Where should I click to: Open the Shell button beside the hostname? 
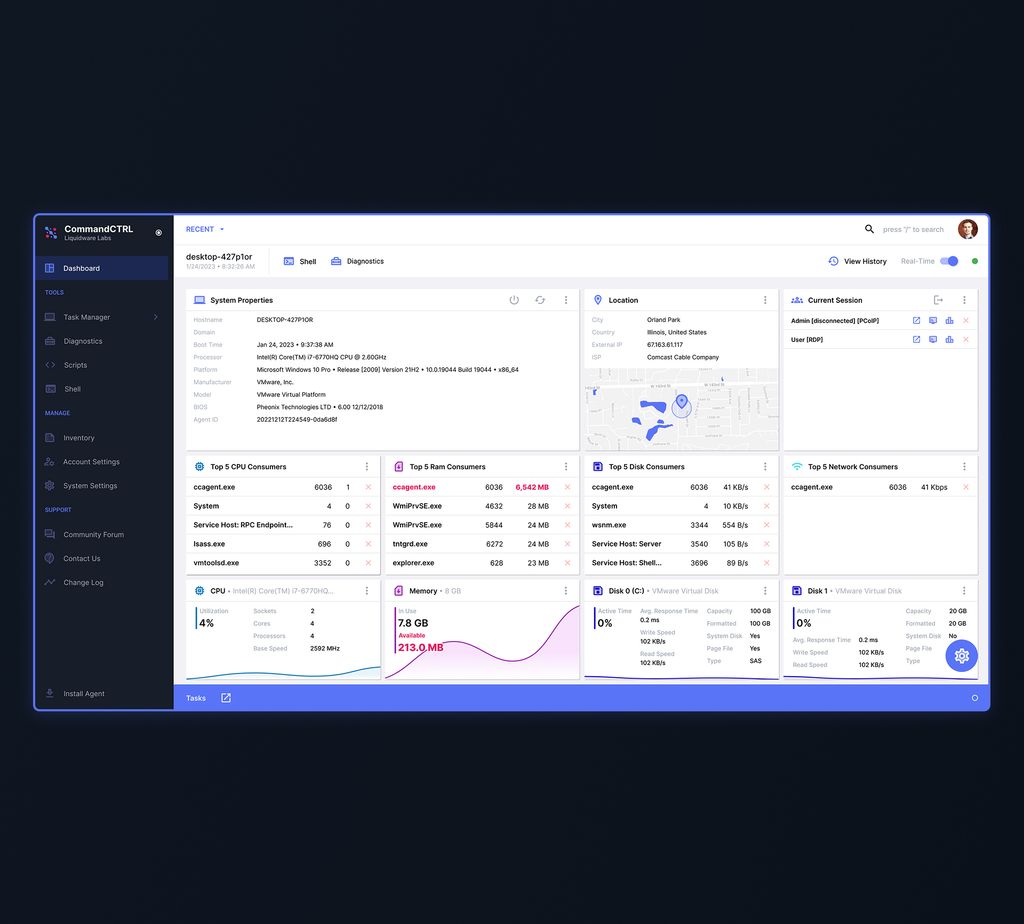point(300,261)
